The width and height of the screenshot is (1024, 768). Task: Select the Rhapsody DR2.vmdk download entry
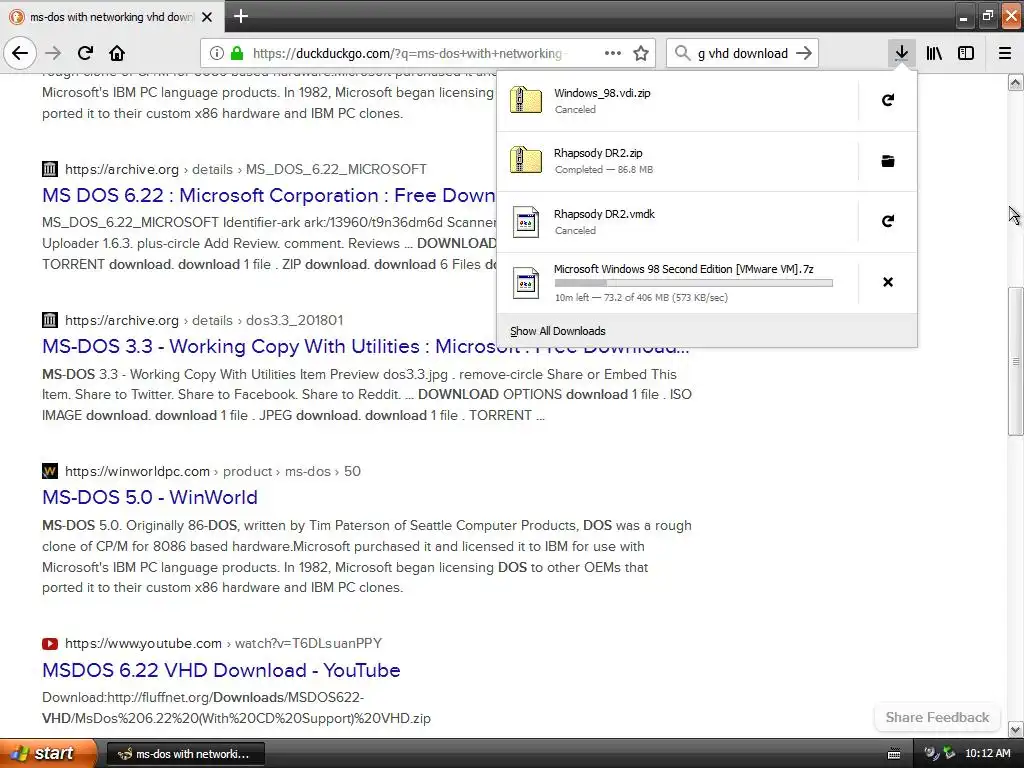tap(677, 221)
